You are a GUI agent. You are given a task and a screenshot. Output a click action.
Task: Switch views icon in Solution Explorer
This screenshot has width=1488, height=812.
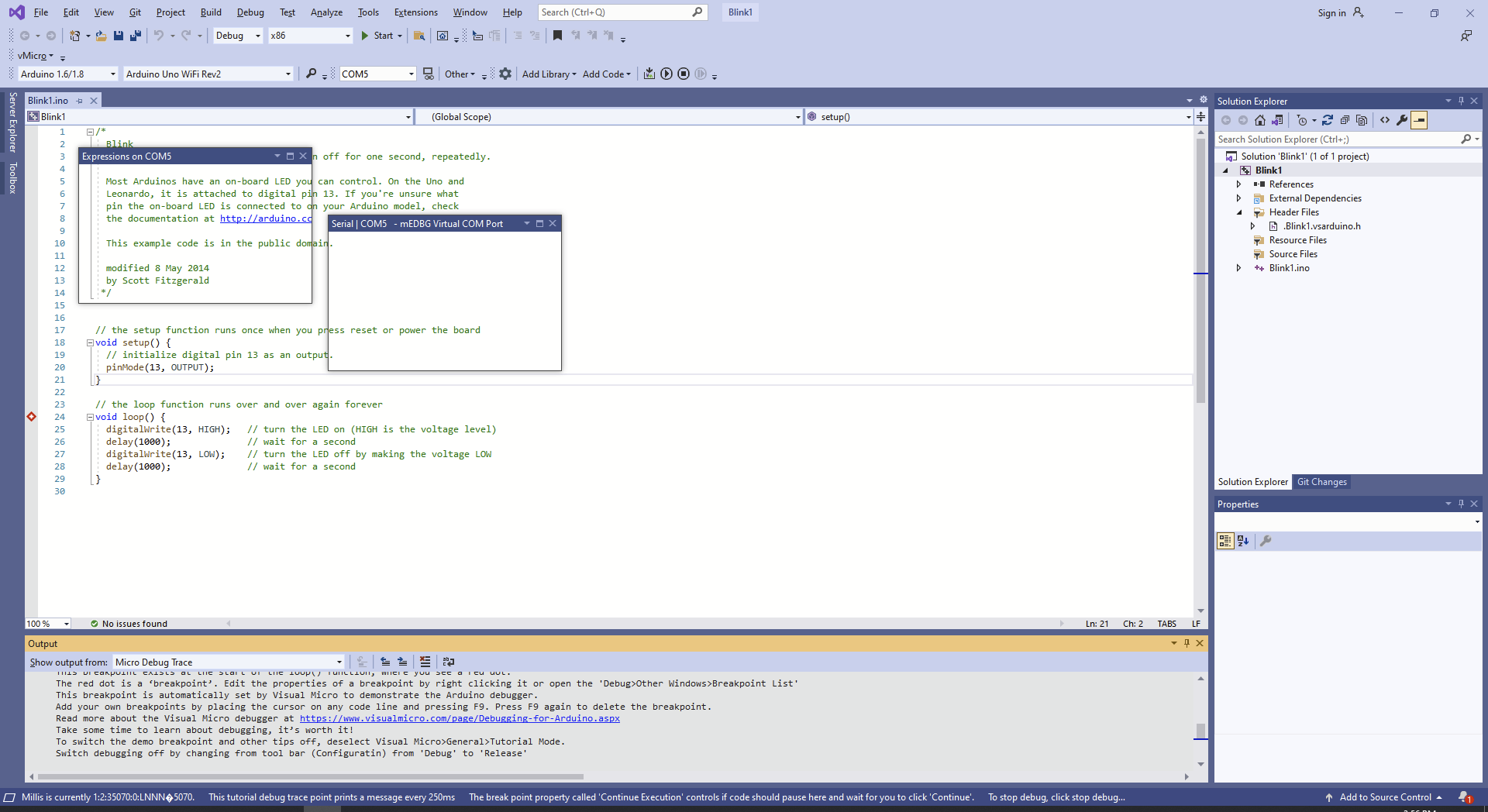(x=1278, y=120)
